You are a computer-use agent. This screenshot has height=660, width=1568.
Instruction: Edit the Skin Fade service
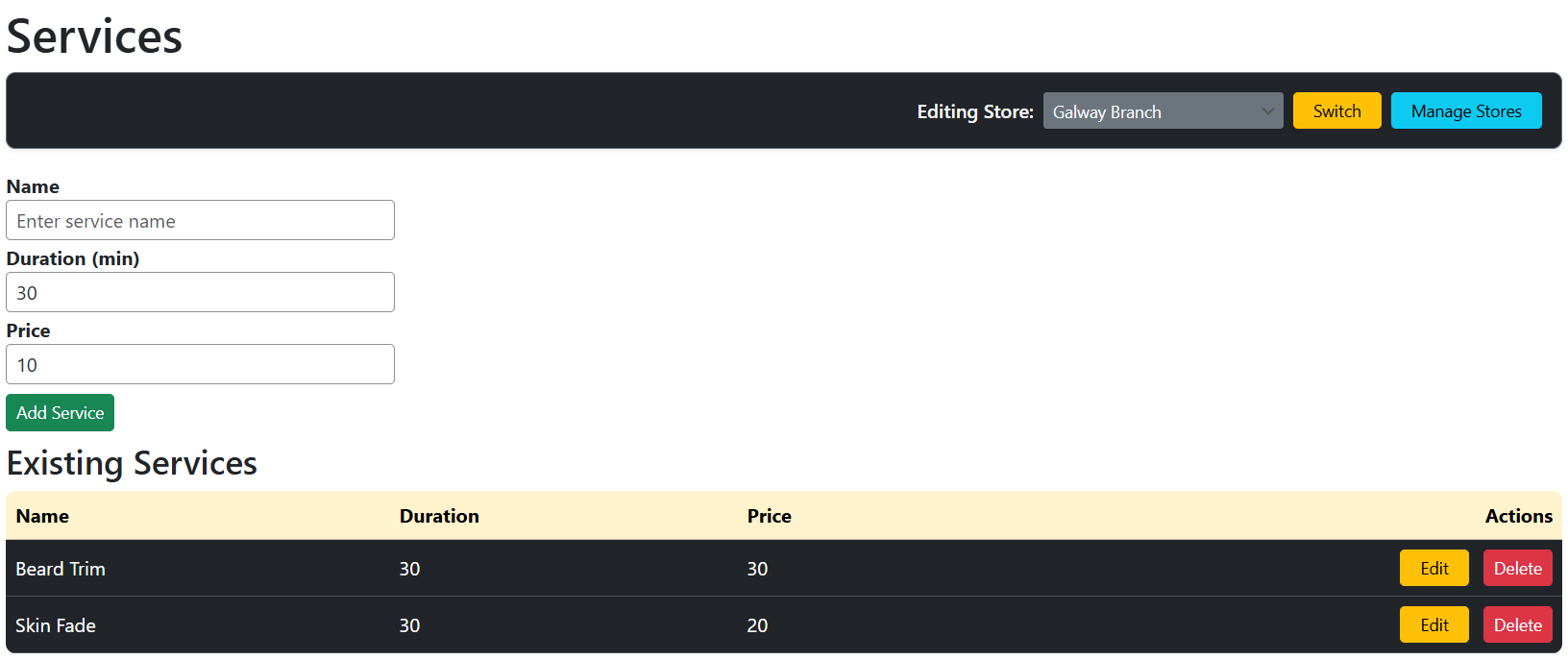coord(1433,625)
